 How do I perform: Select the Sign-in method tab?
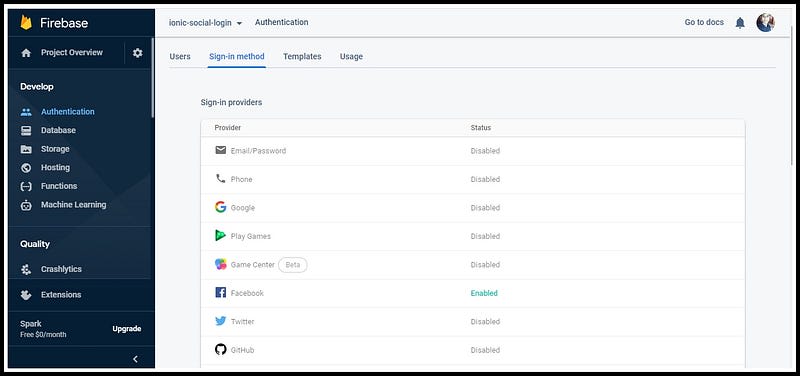click(x=237, y=57)
